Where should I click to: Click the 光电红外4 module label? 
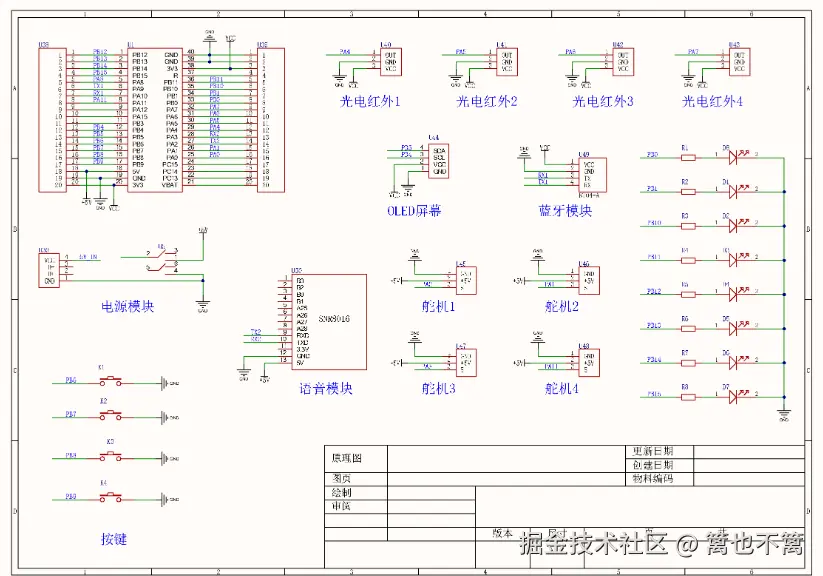(x=712, y=101)
